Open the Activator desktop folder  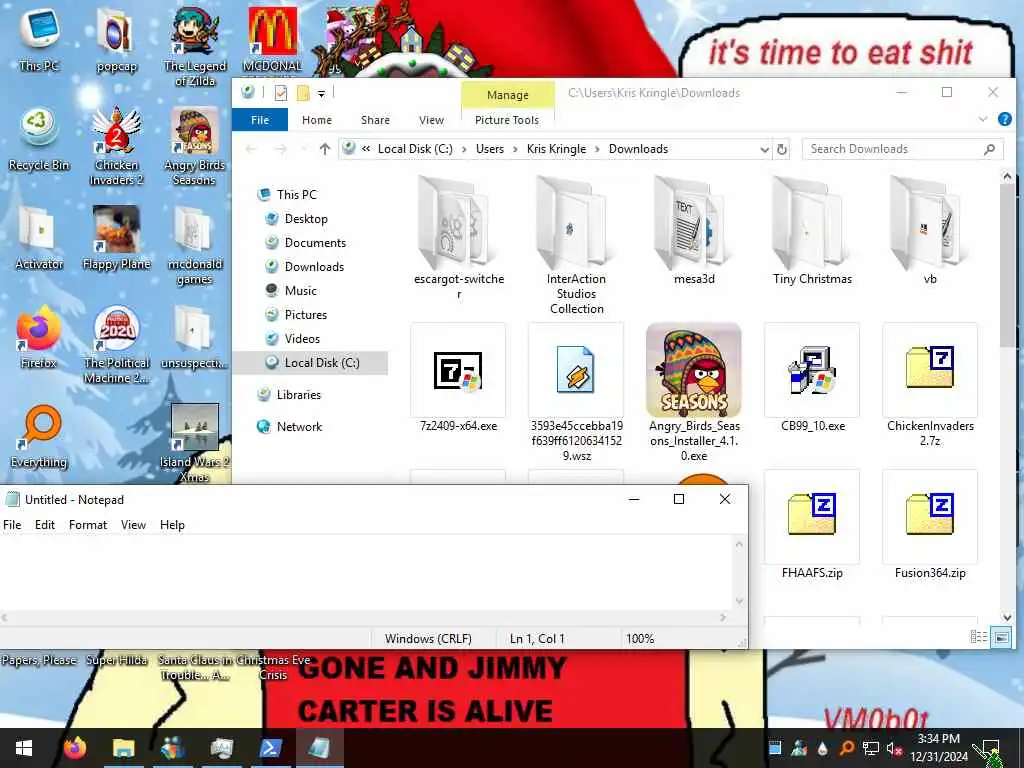click(x=39, y=238)
